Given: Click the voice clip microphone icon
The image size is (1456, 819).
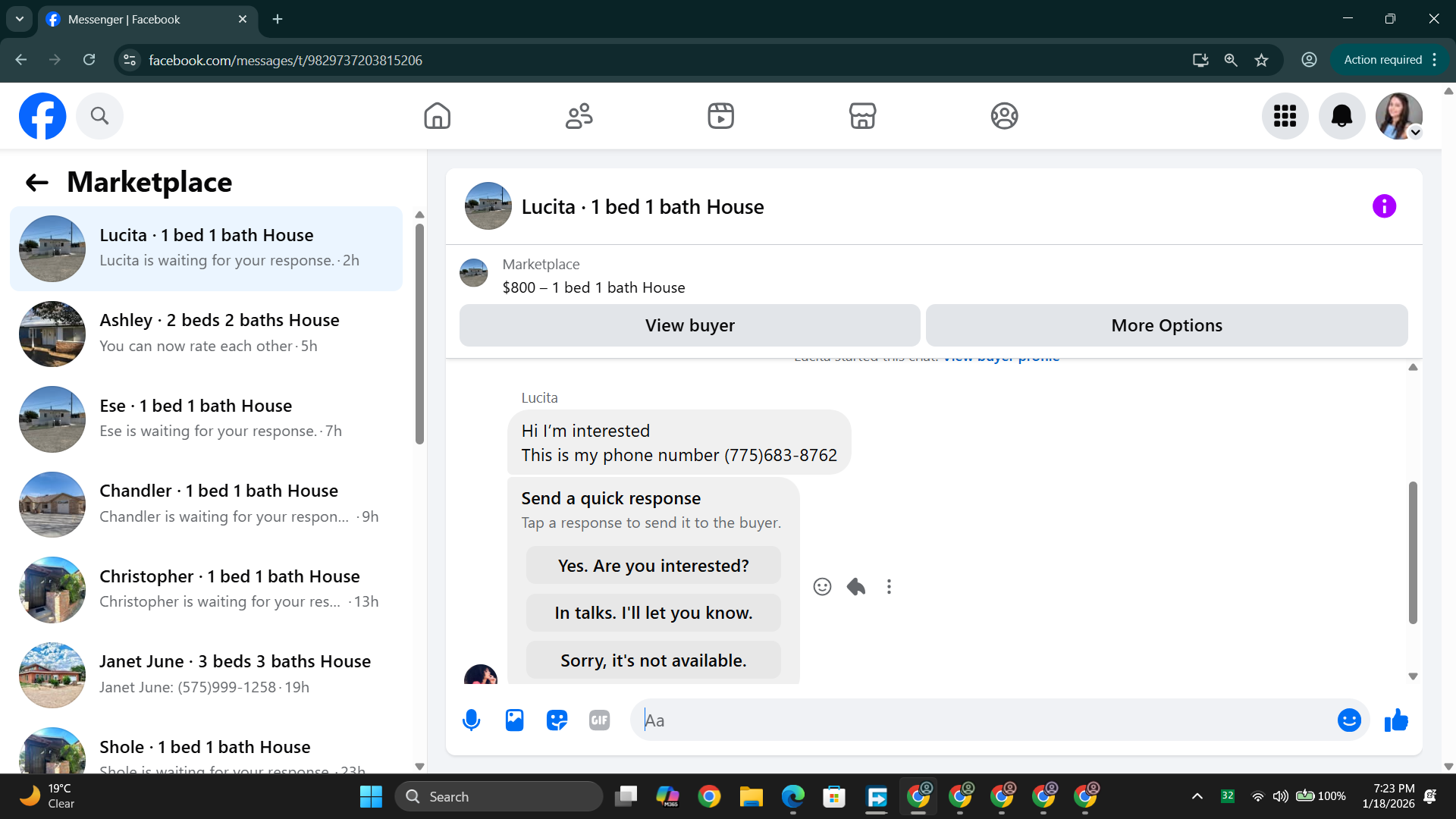Looking at the screenshot, I should [x=471, y=720].
